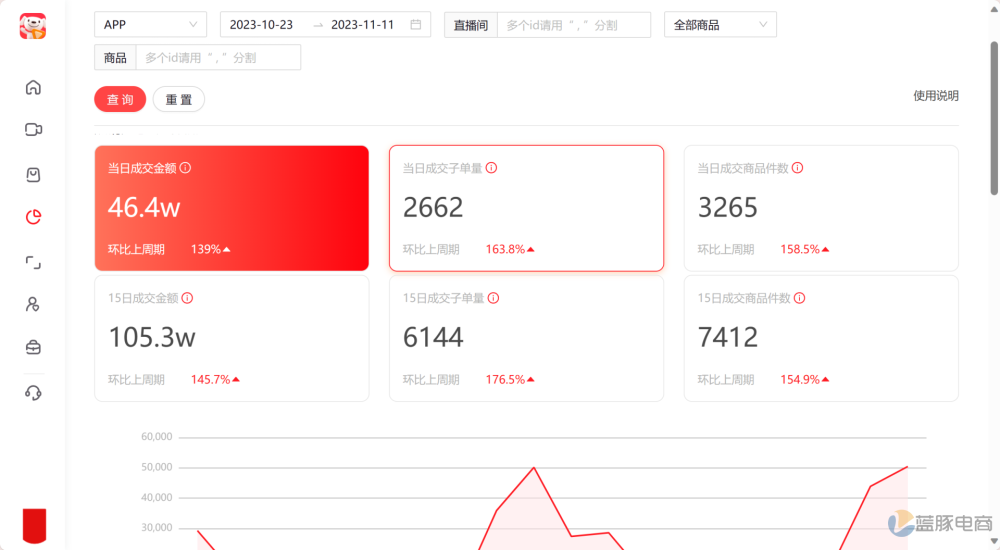Viewport: 1000px width, 550px height.
Task: Click info icon next to 15日成交商品件数
Action: coord(799,298)
